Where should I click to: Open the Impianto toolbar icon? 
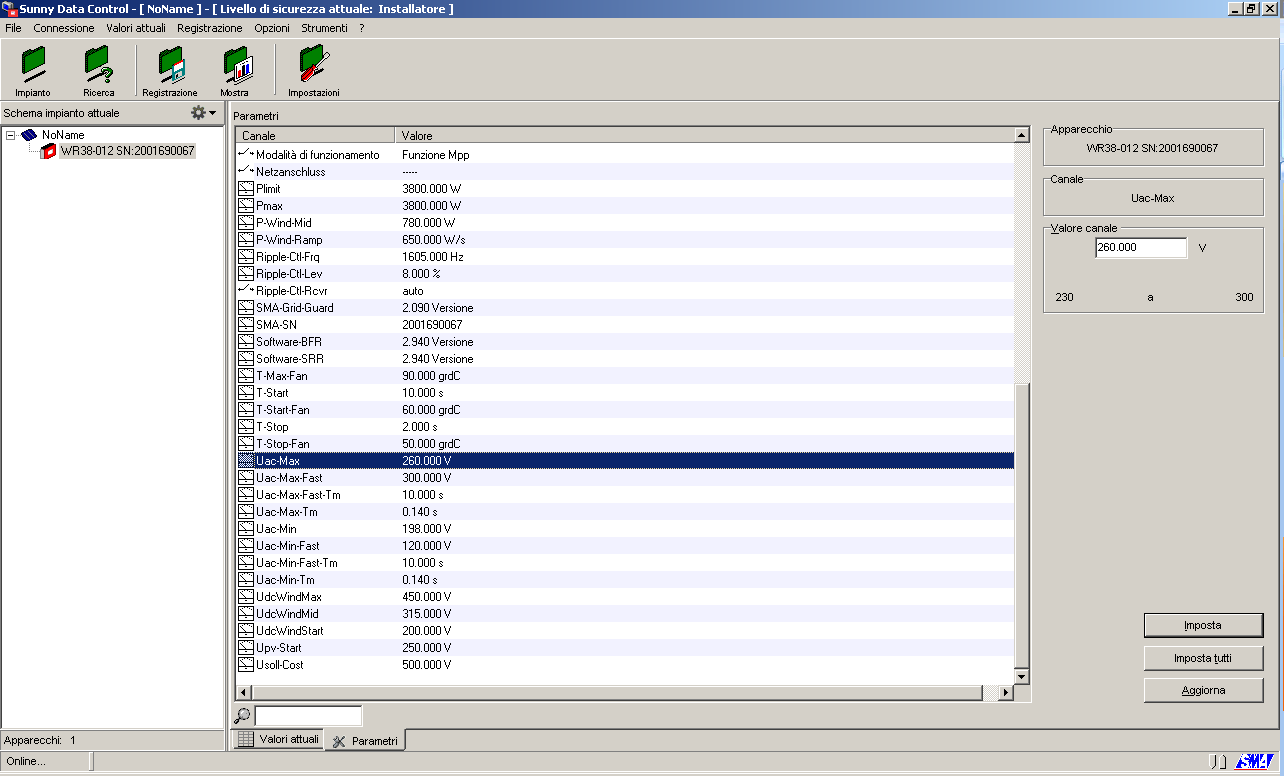pyautogui.click(x=33, y=70)
